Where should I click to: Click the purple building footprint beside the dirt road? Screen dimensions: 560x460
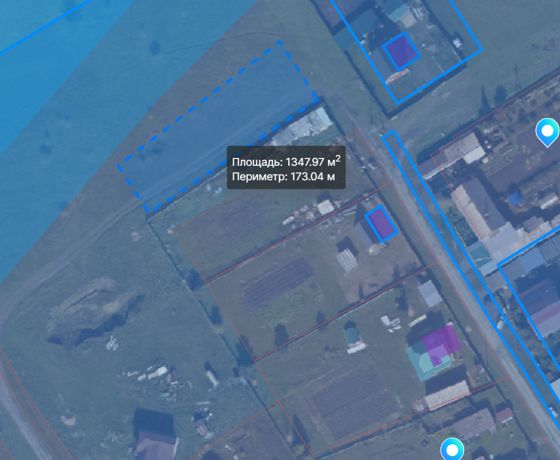(x=381, y=223)
